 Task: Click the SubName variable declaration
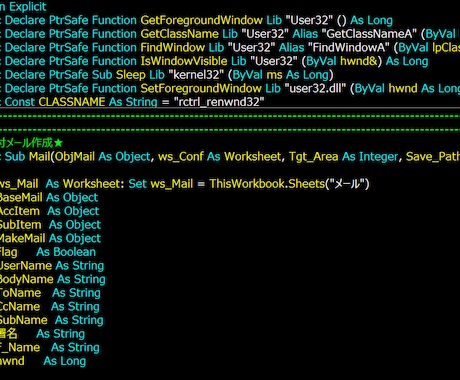click(24, 321)
